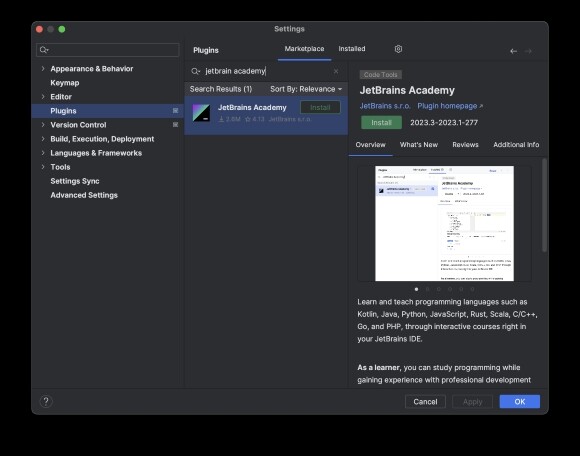Expand Build, Execution, Deployment section

click(x=43, y=139)
